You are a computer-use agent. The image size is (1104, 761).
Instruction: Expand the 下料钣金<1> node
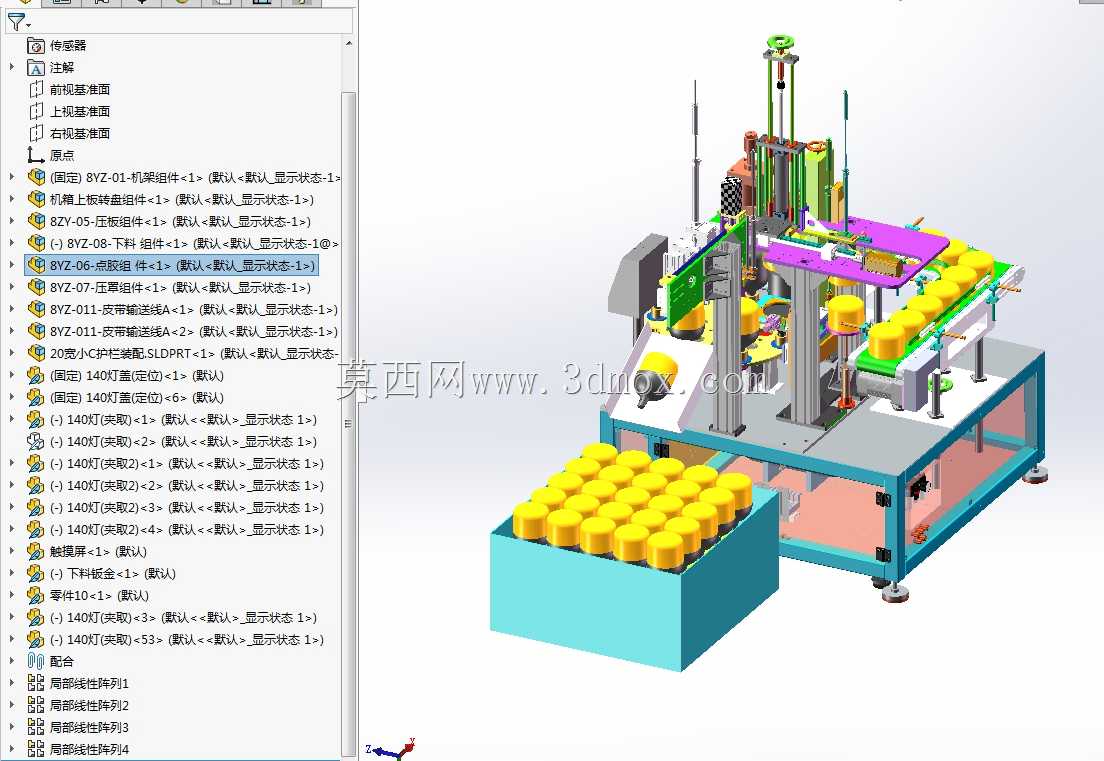click(x=11, y=573)
